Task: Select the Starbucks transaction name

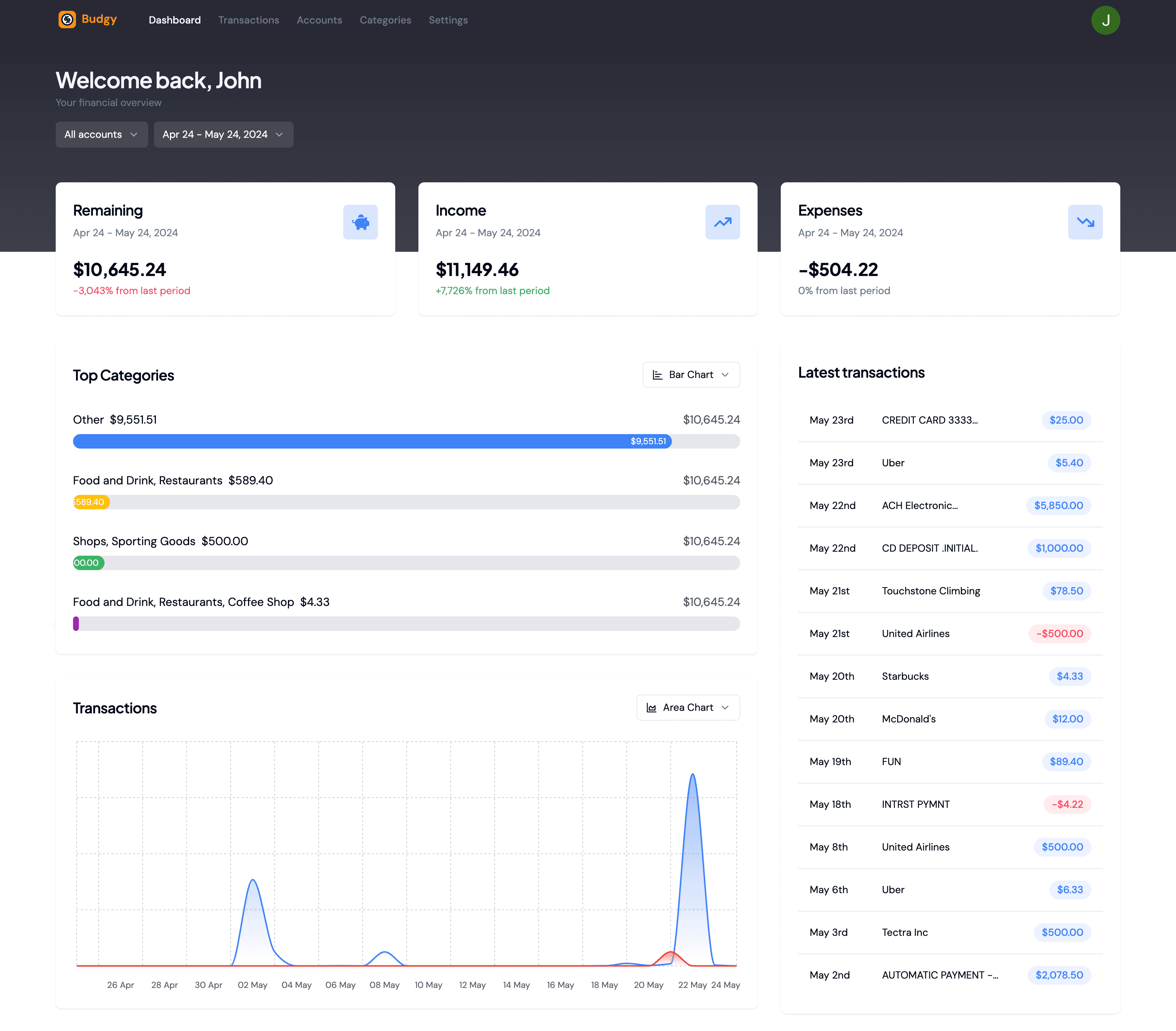Action: point(905,676)
